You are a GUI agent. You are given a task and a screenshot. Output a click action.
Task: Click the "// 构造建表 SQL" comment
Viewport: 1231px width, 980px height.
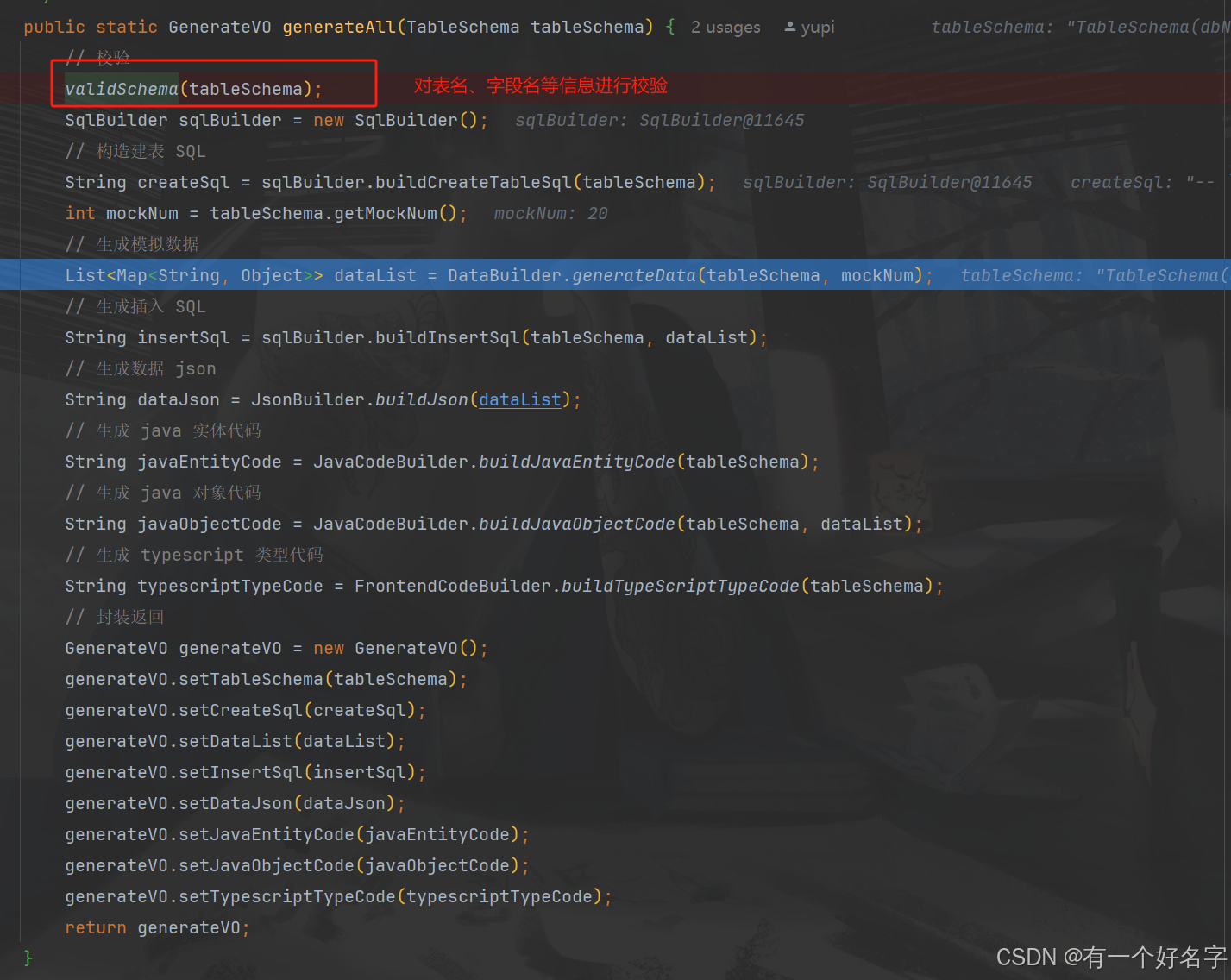click(135, 151)
